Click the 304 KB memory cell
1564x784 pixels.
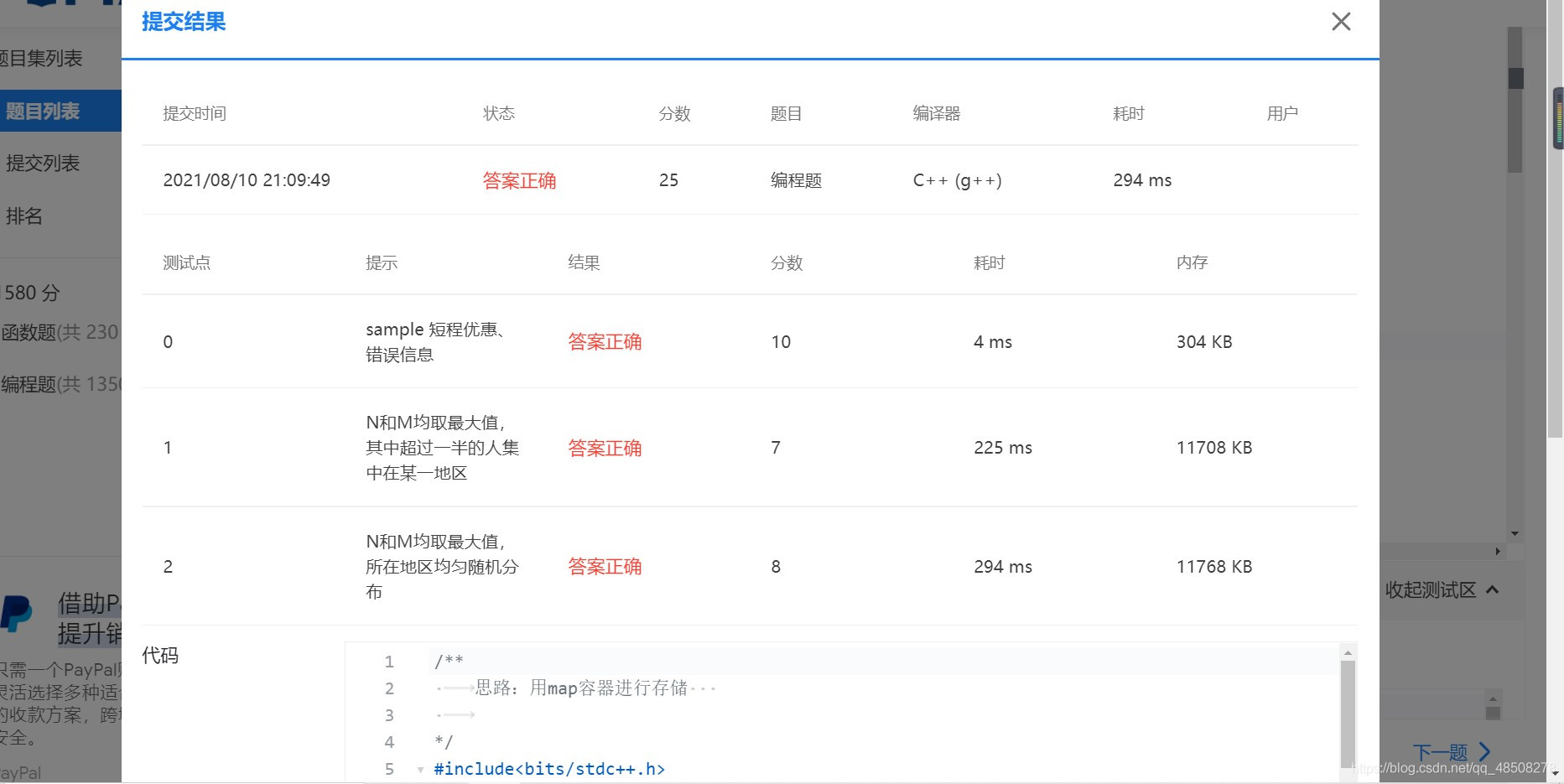click(1204, 342)
